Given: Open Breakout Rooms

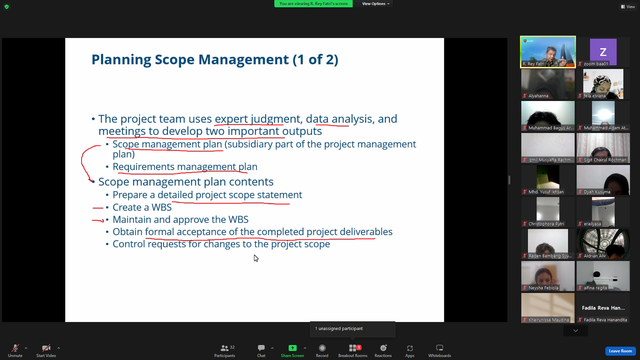Looking at the screenshot, I should 353,350.
